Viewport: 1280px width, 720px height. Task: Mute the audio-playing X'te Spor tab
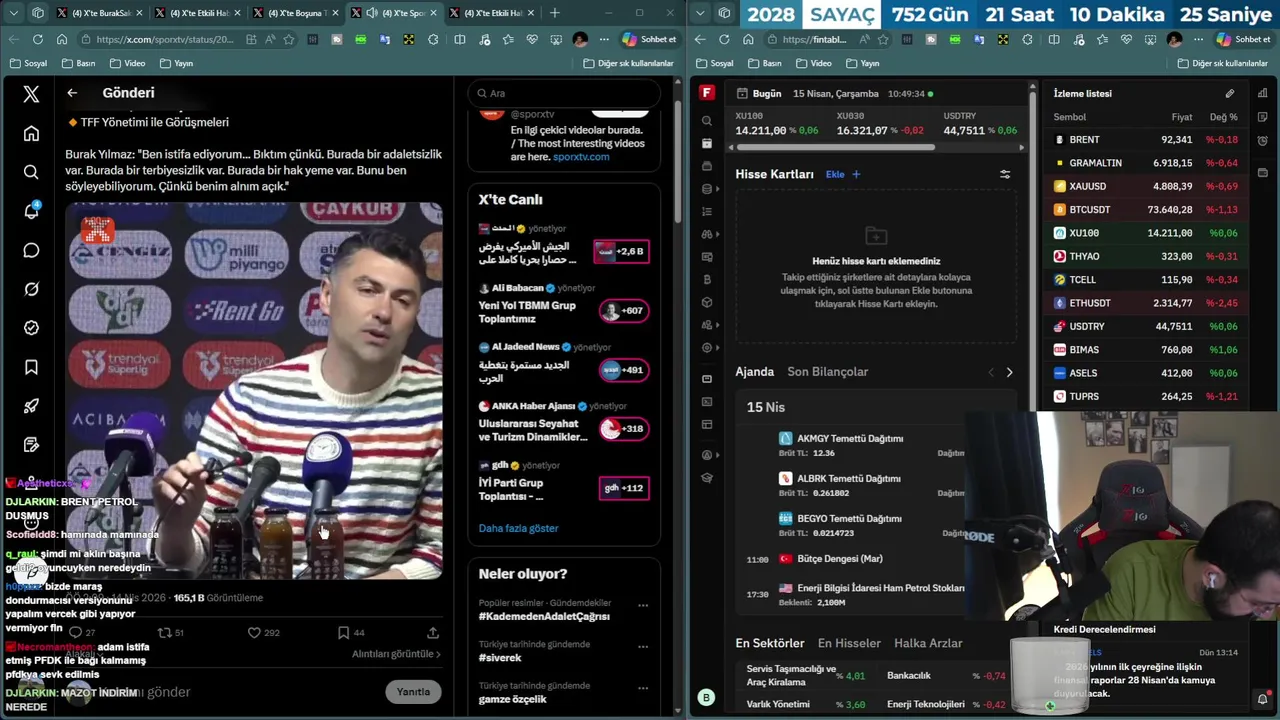371,13
